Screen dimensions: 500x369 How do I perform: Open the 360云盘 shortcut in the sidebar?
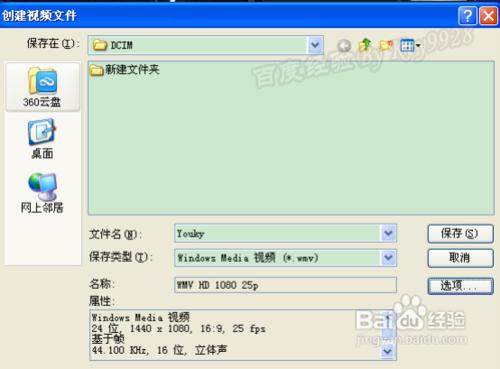[x=42, y=87]
